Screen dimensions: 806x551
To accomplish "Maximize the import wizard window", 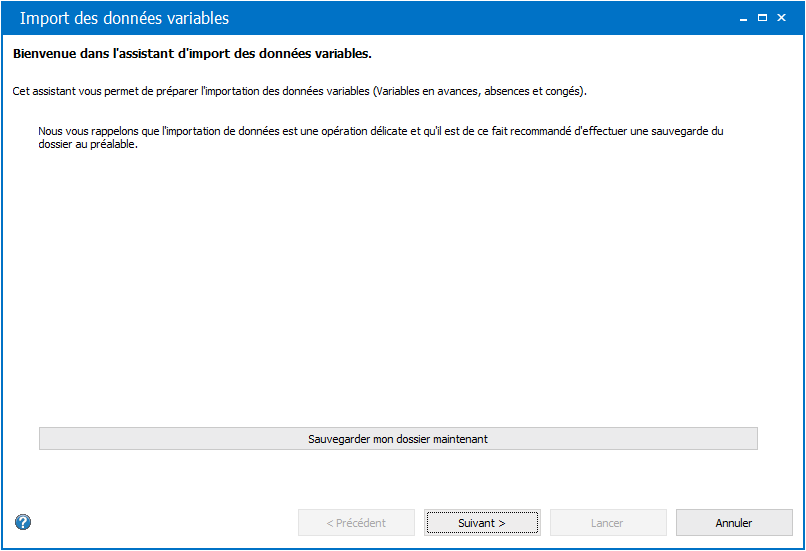I will [x=762, y=18].
